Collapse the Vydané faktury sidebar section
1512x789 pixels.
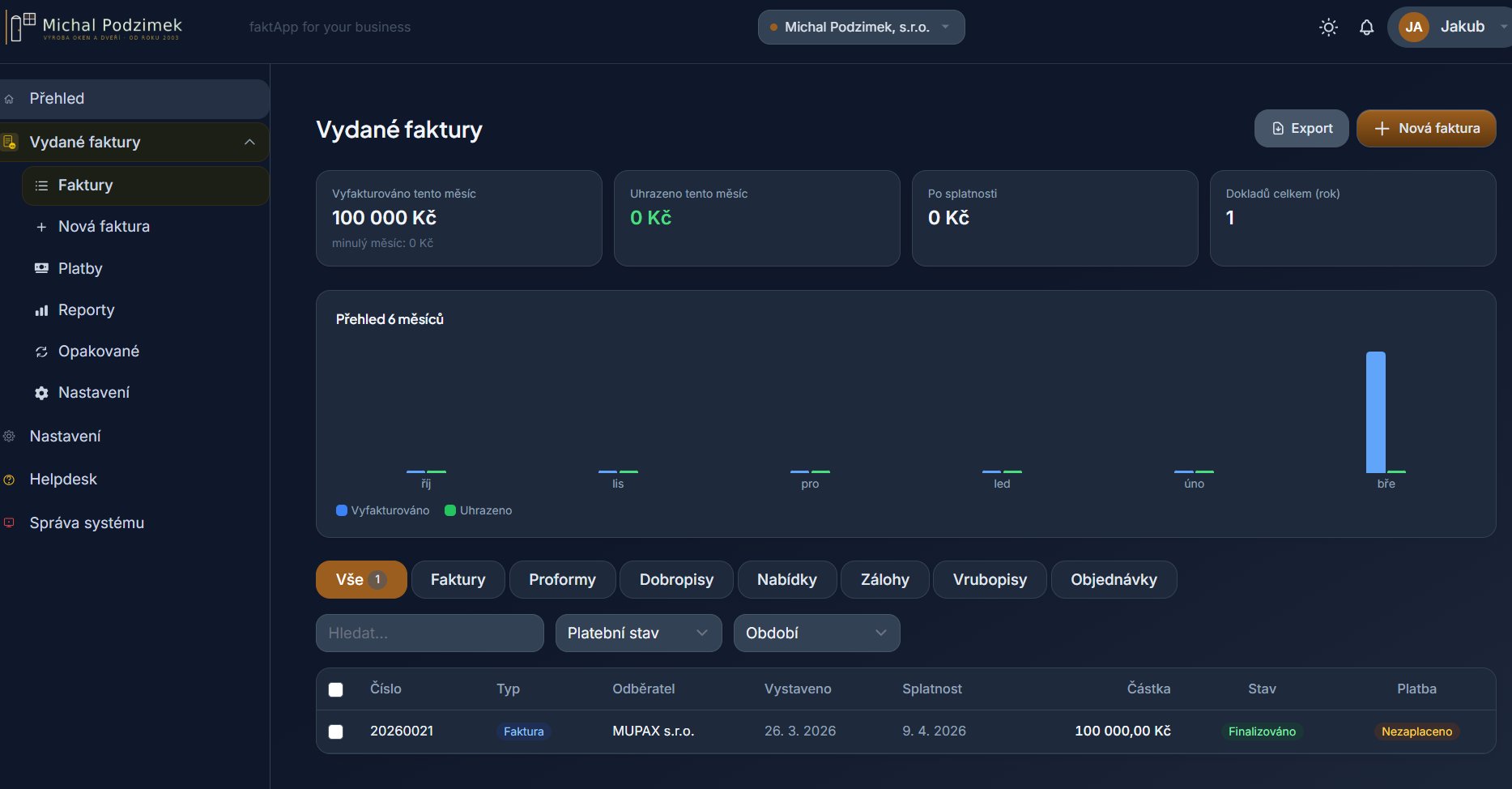pos(249,142)
